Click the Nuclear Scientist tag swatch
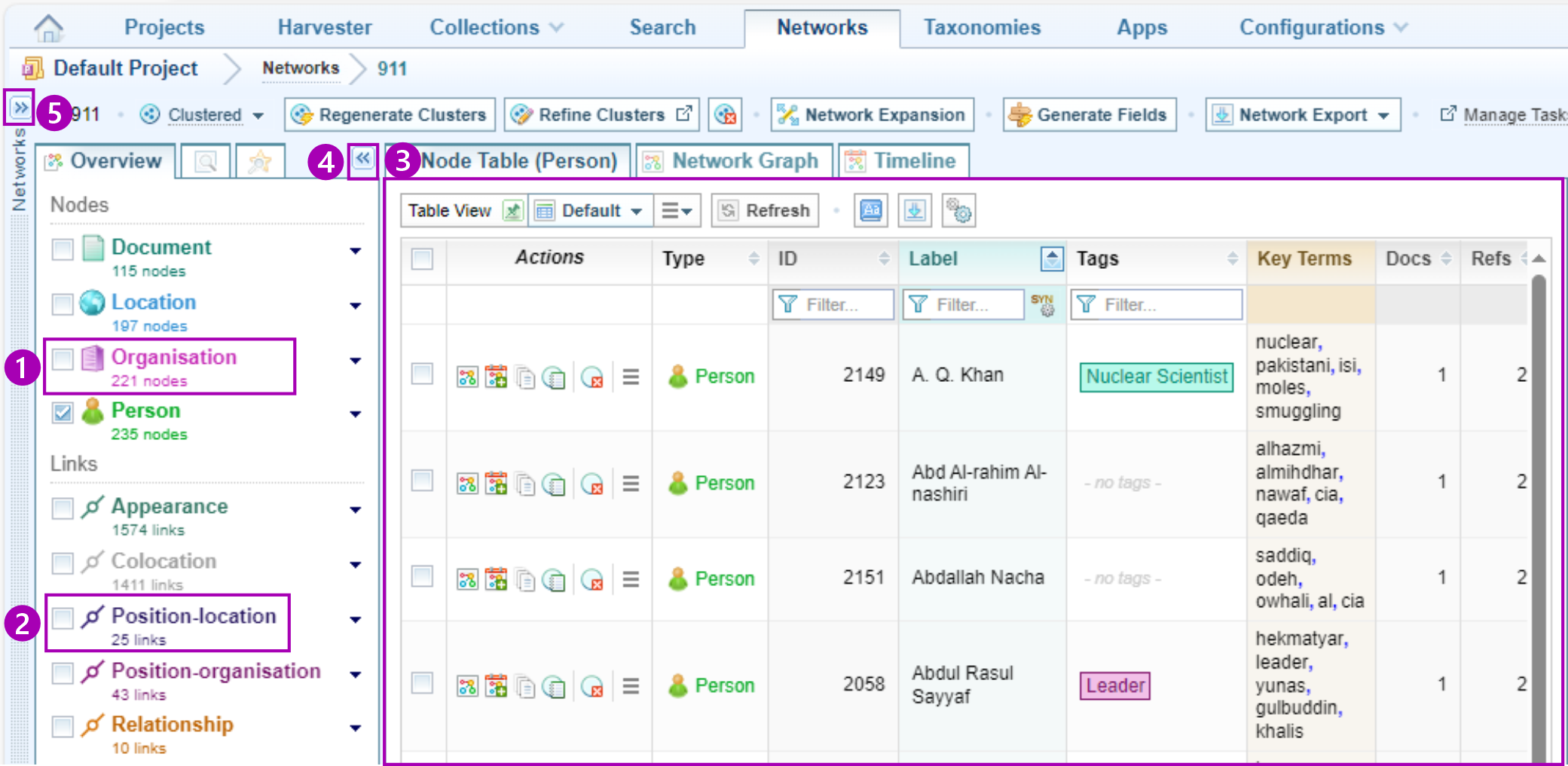This screenshot has width=1568, height=766. click(x=1156, y=377)
